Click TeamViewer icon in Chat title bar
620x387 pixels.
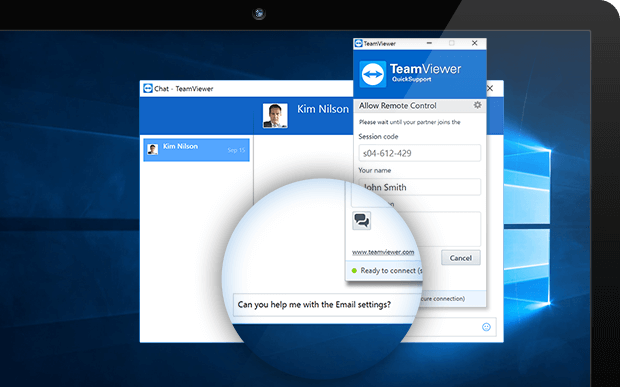(x=148, y=89)
